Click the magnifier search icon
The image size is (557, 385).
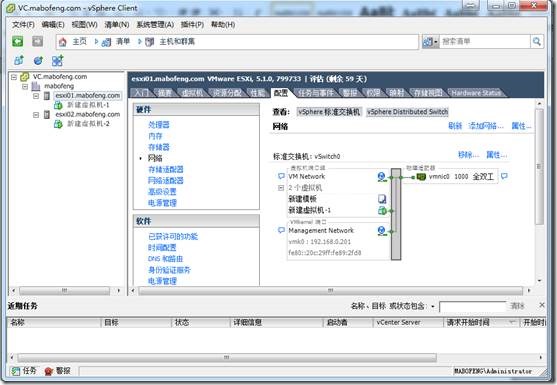click(x=537, y=42)
